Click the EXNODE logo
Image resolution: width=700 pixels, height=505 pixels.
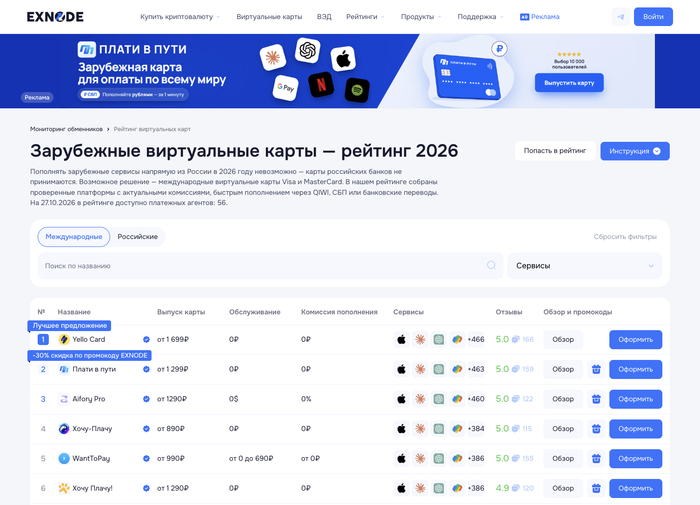[x=55, y=17]
